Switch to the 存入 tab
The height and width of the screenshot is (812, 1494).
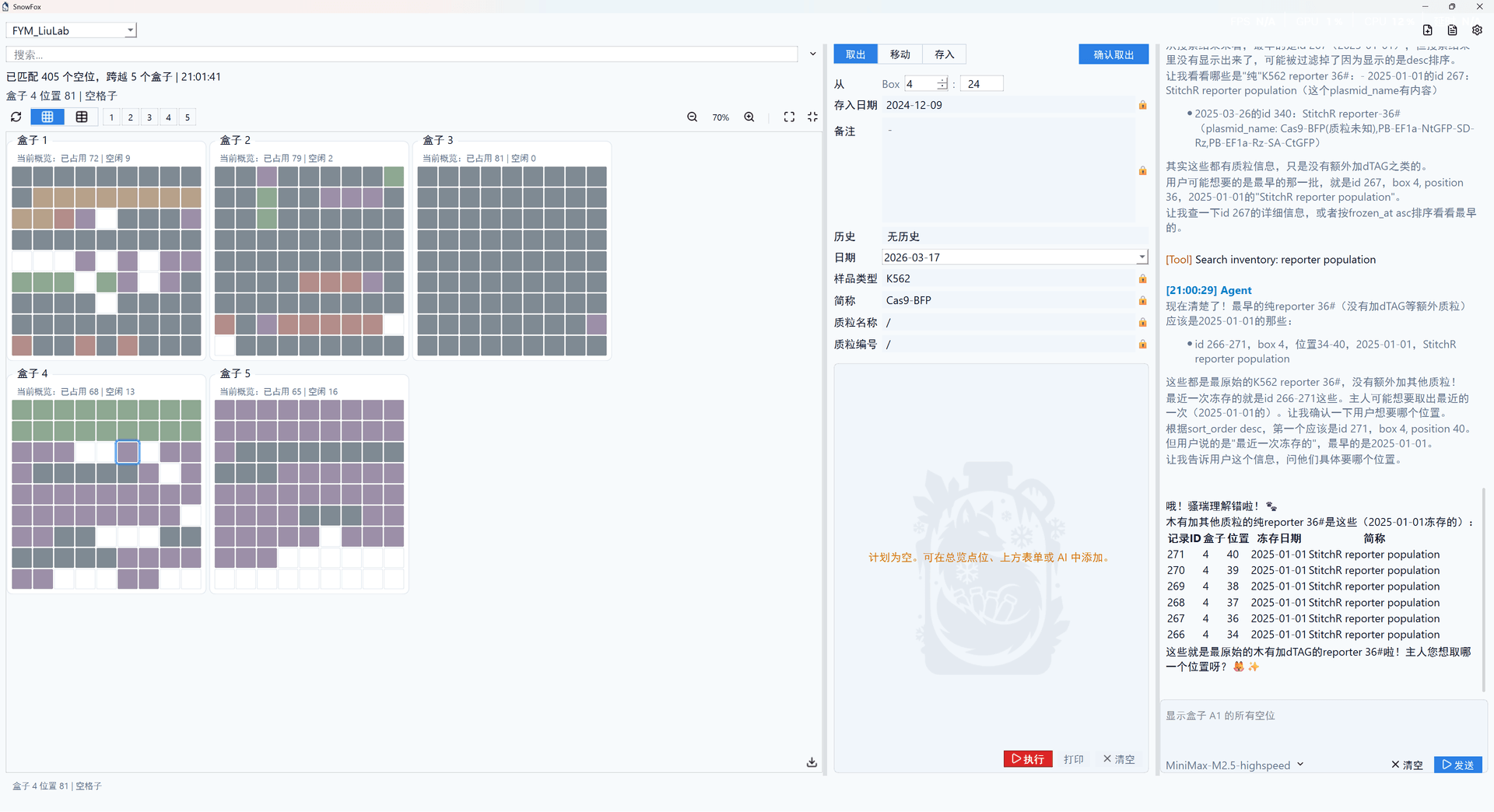coord(944,54)
